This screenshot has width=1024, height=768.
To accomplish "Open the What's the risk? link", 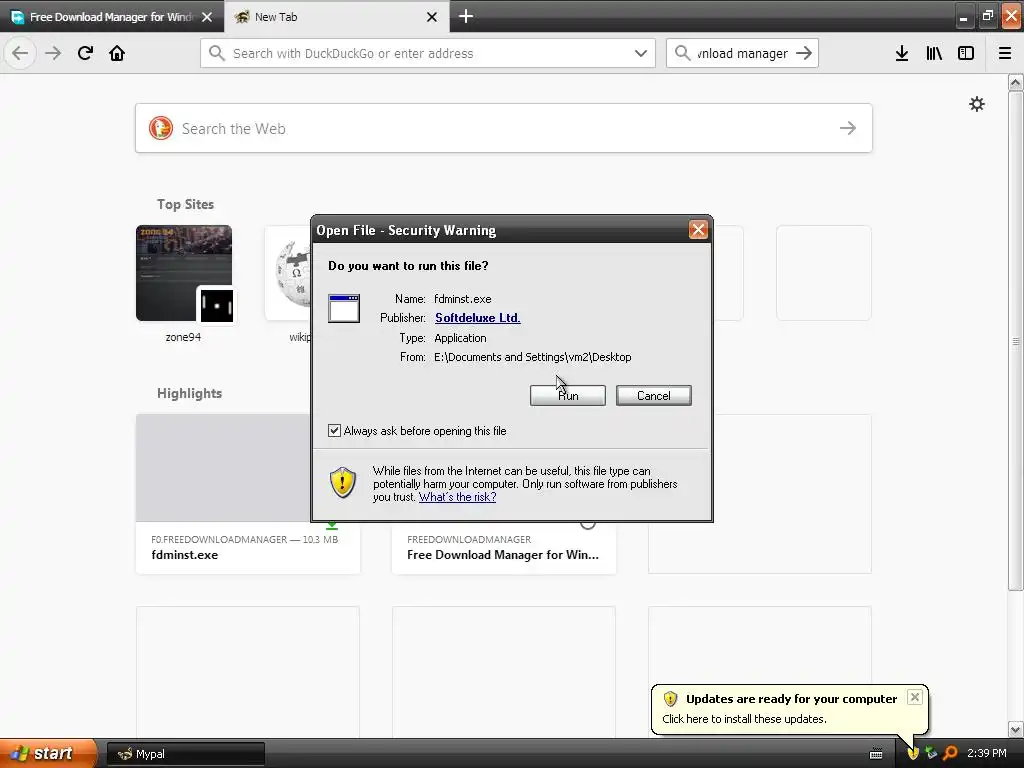I will pos(457,496).
